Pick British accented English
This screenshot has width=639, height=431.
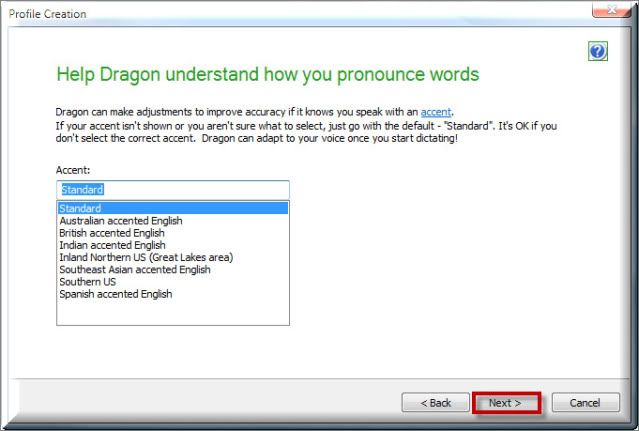[x=173, y=233]
